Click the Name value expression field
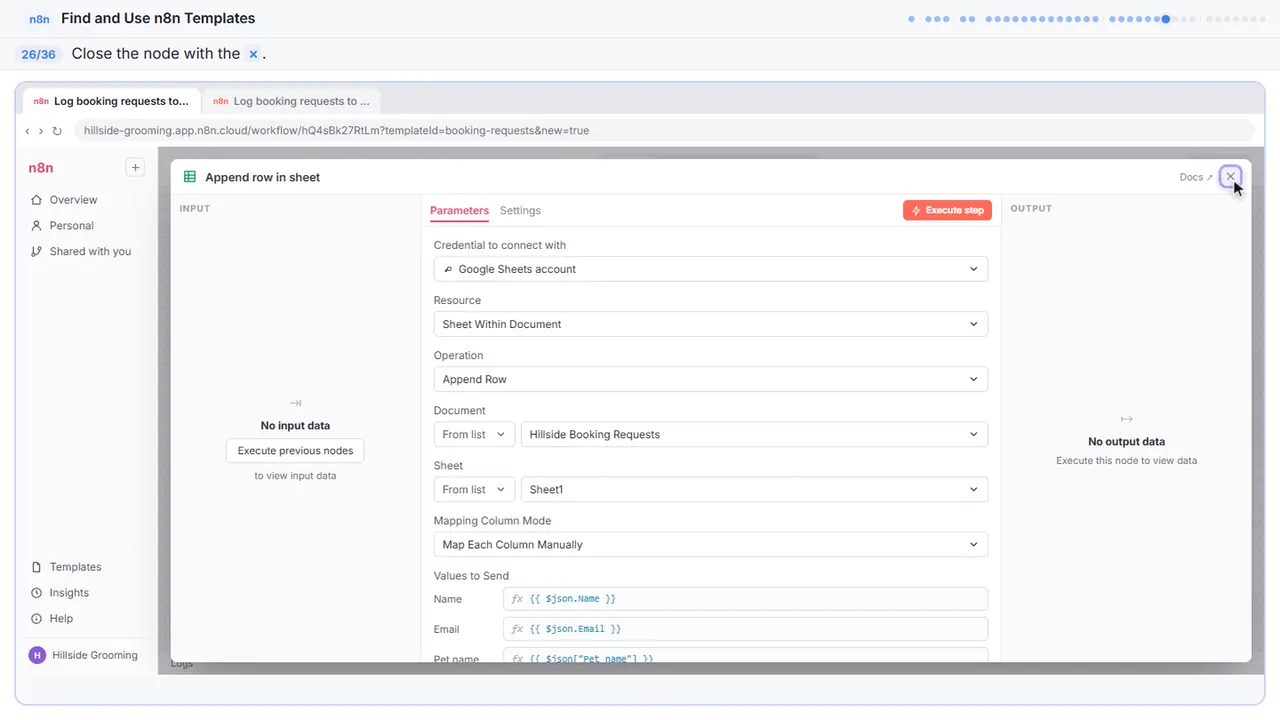The image size is (1280, 720). pyautogui.click(x=745, y=599)
